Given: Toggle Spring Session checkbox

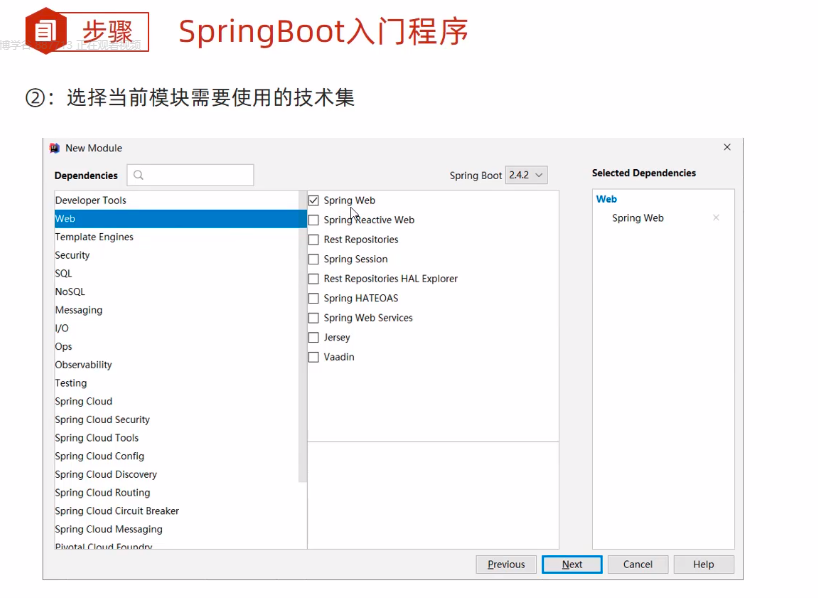Looking at the screenshot, I should click(x=313, y=259).
